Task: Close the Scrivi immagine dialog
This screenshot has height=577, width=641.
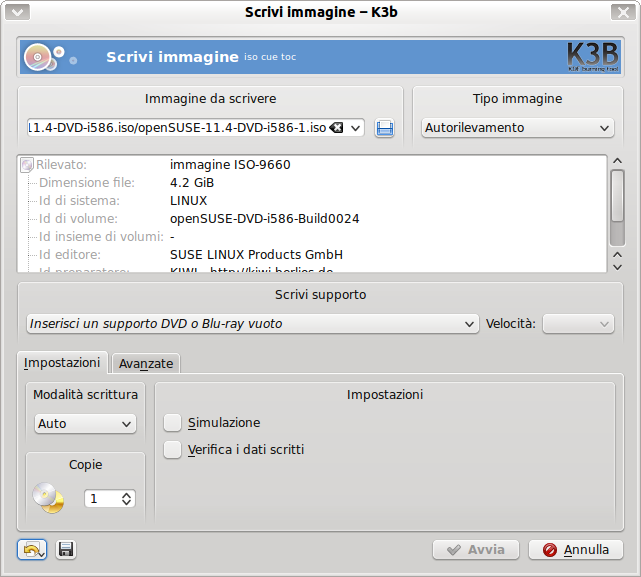Action: coord(623,12)
